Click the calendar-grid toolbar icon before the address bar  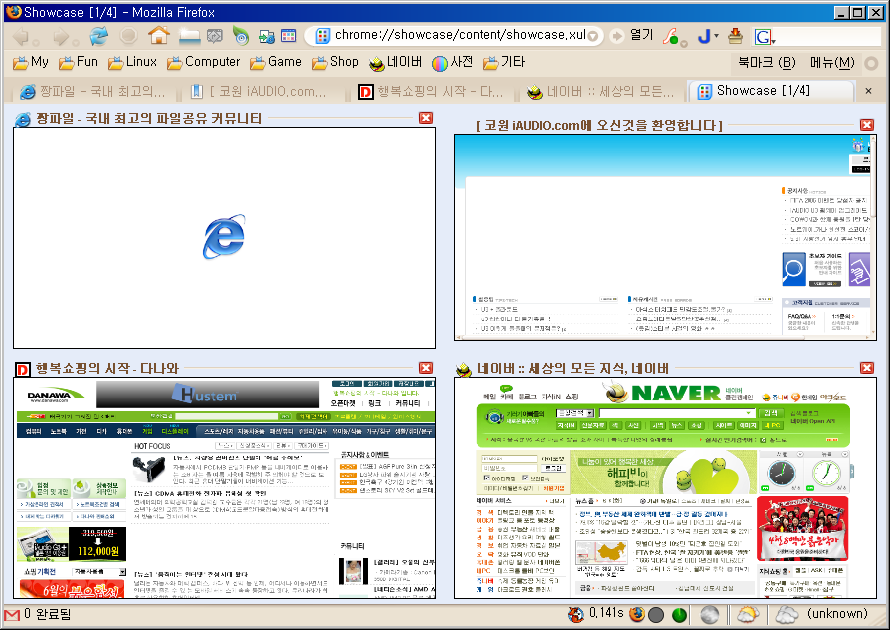coord(288,36)
